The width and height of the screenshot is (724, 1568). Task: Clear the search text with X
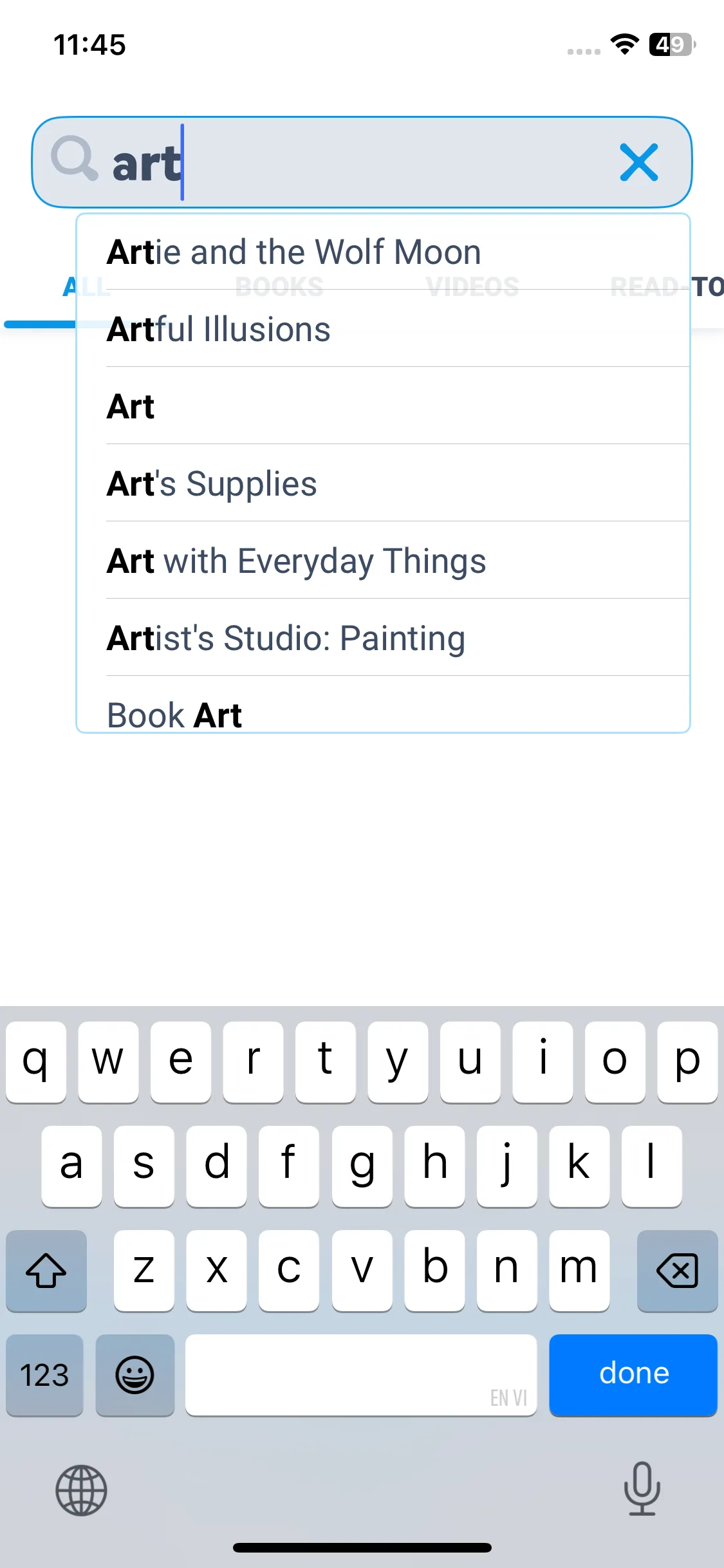638,162
